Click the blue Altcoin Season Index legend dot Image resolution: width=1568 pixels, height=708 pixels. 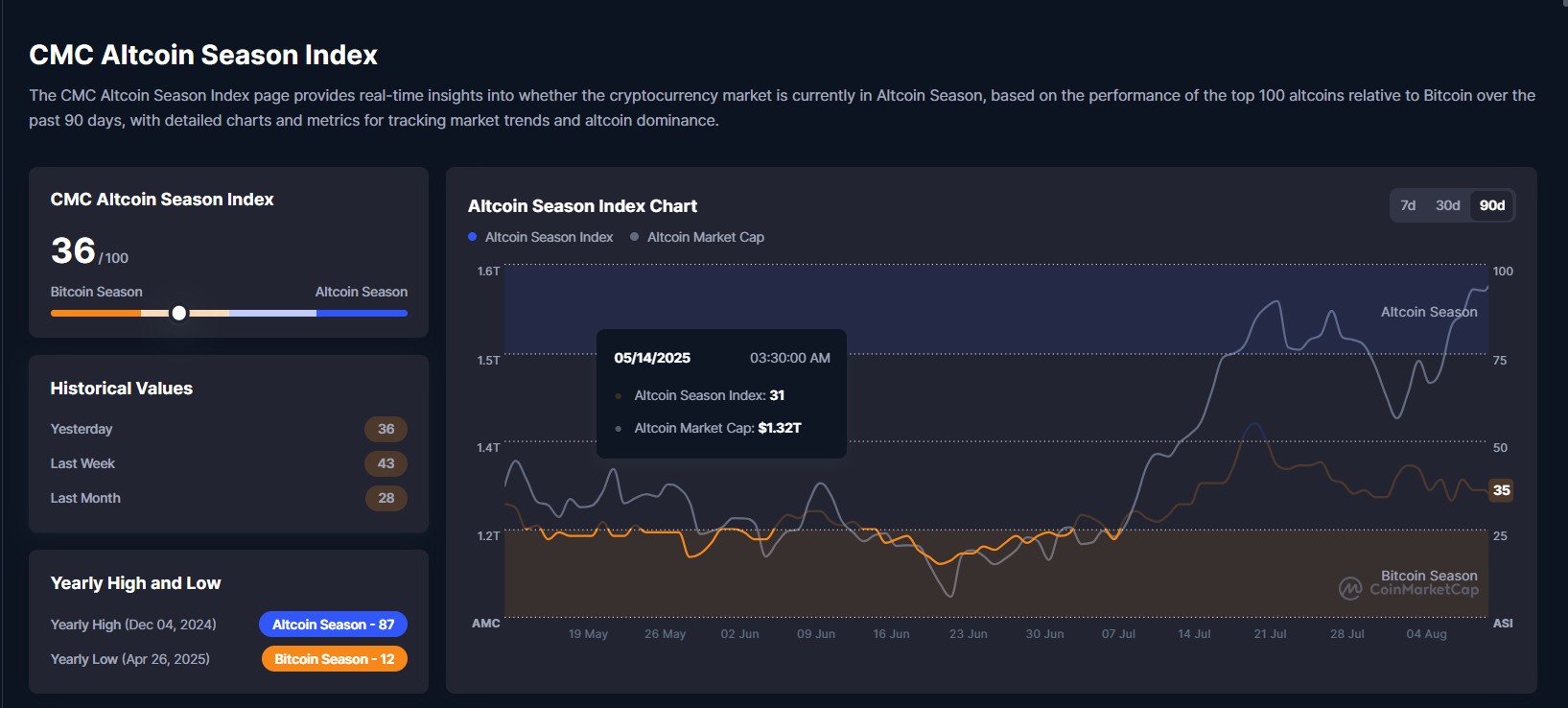tap(472, 237)
